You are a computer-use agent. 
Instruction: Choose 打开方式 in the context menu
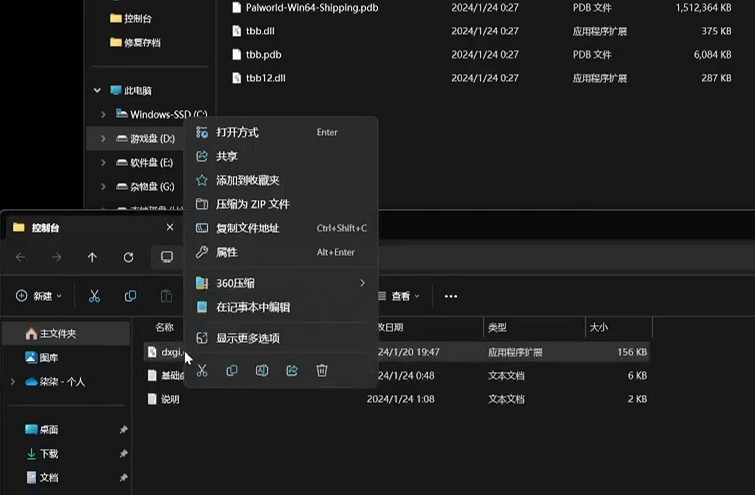(x=281, y=132)
